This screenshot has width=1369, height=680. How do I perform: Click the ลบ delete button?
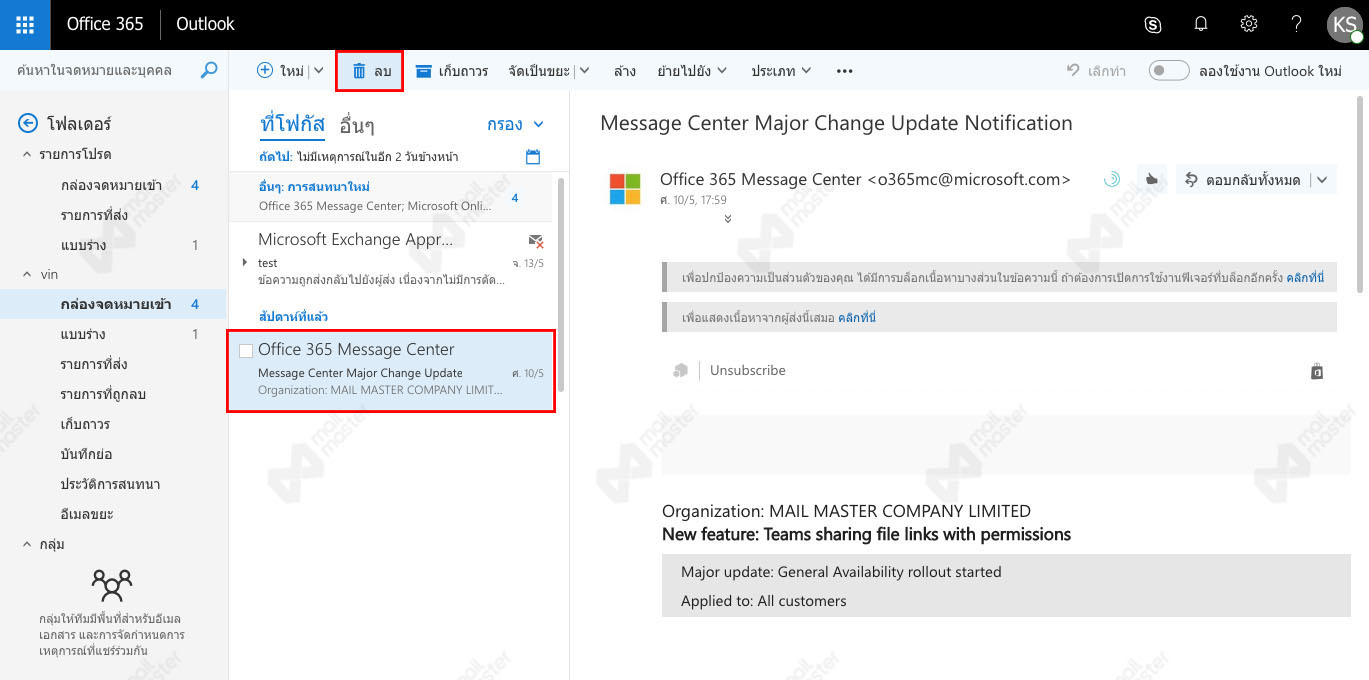click(x=370, y=71)
